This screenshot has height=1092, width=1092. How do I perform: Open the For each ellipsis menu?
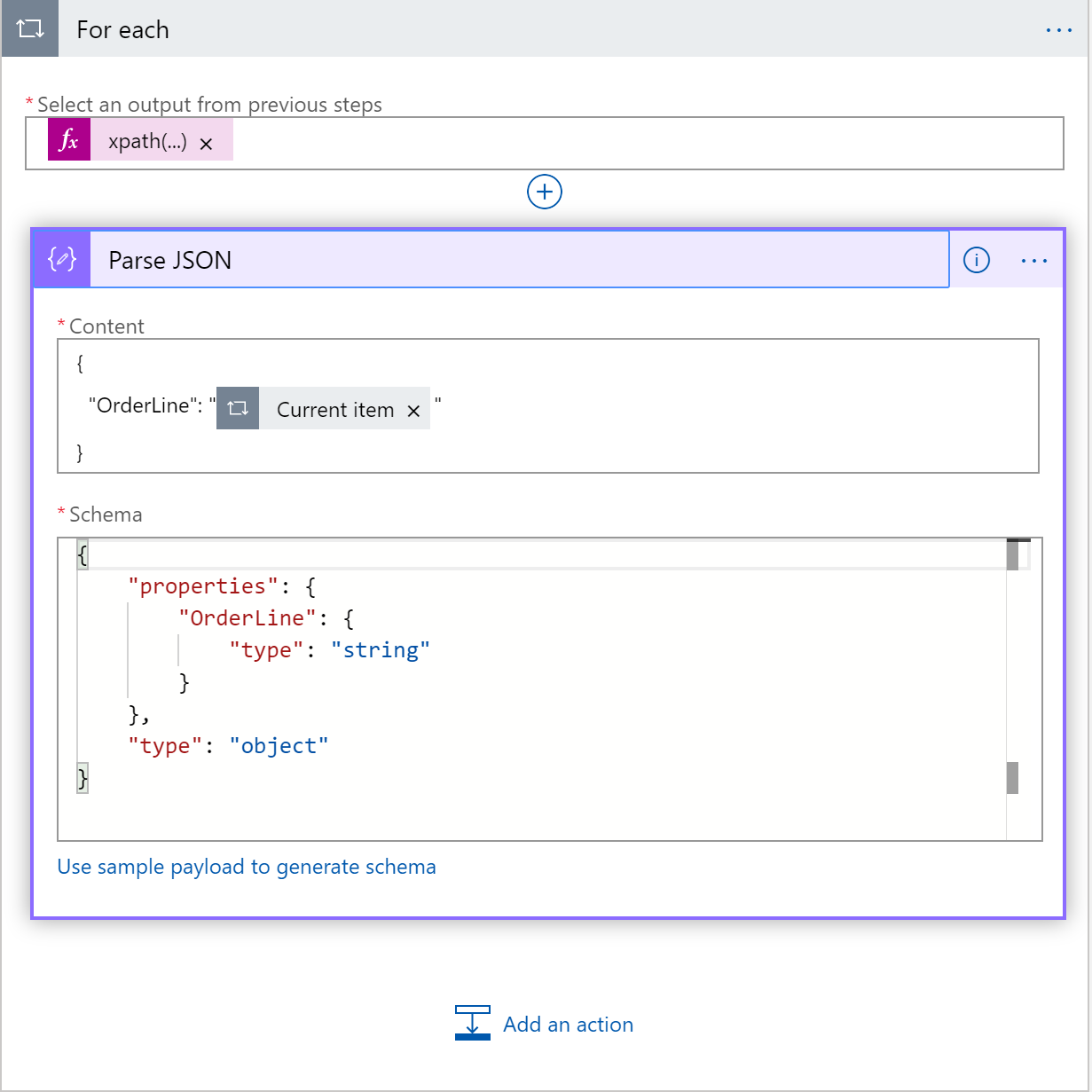(1059, 28)
